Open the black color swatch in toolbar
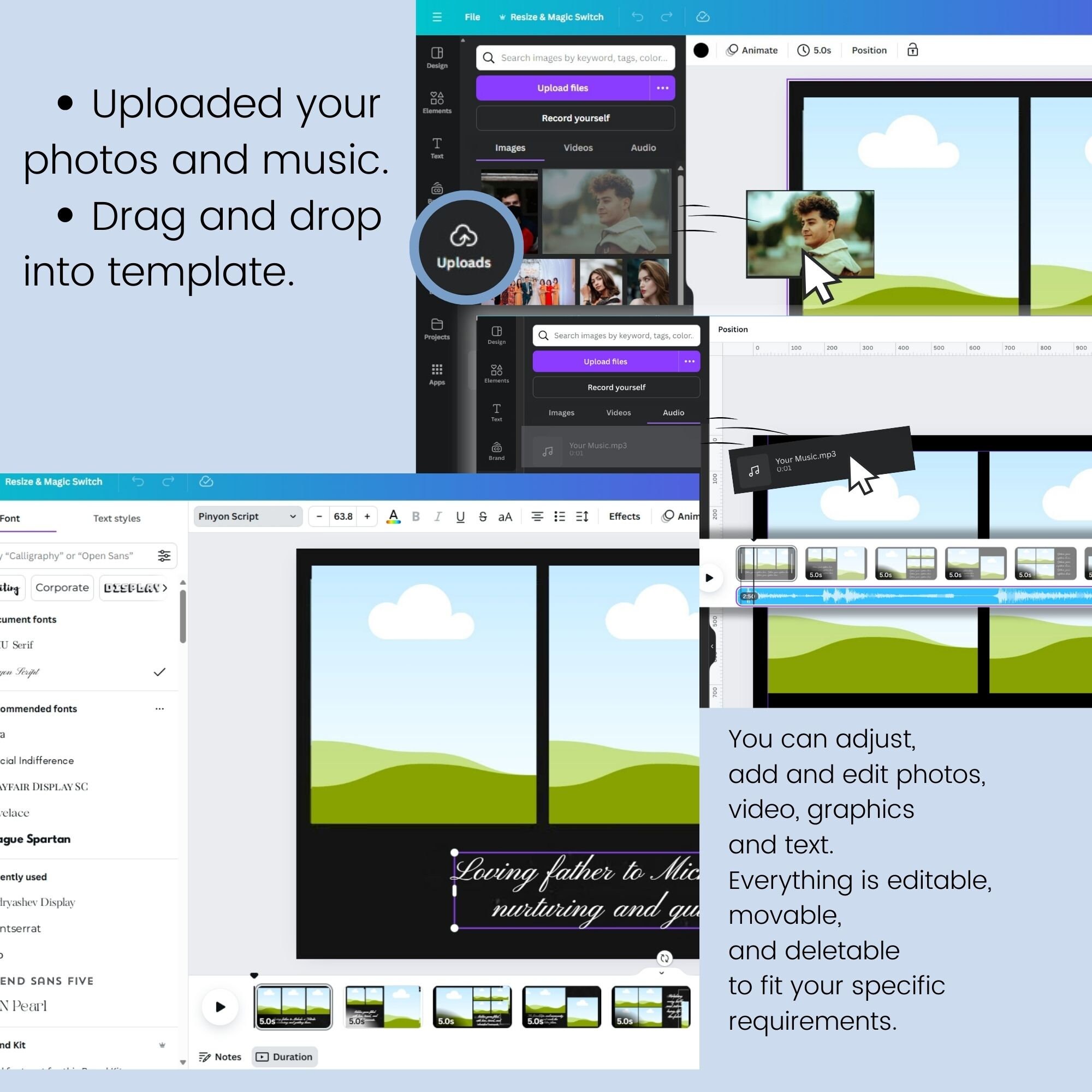1092x1092 pixels. 701,50
